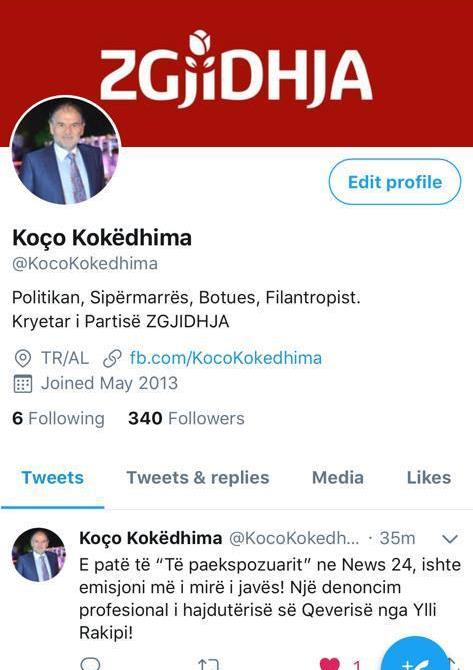Screen dimensions: 473x670
Task: Tap the location pin icon
Action: click(x=23, y=359)
